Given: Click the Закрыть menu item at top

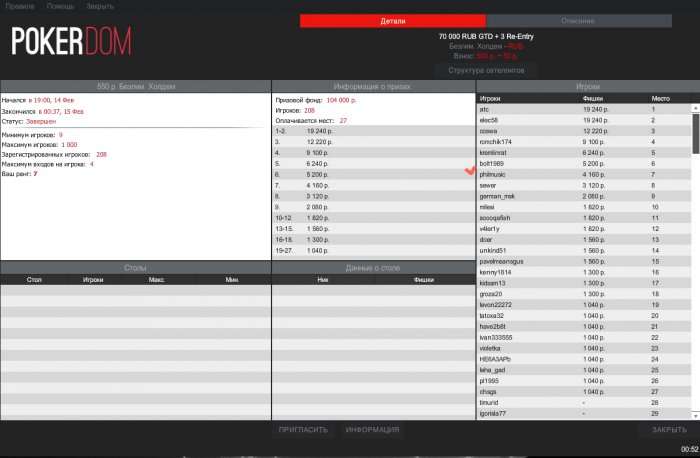Looking at the screenshot, I should click(100, 6).
